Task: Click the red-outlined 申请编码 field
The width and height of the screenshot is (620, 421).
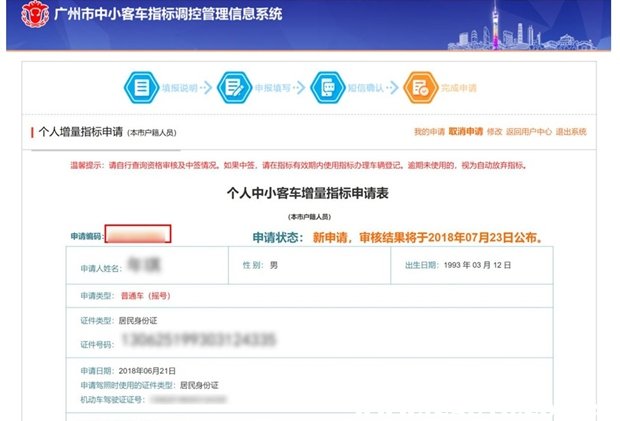Action: 138,235
